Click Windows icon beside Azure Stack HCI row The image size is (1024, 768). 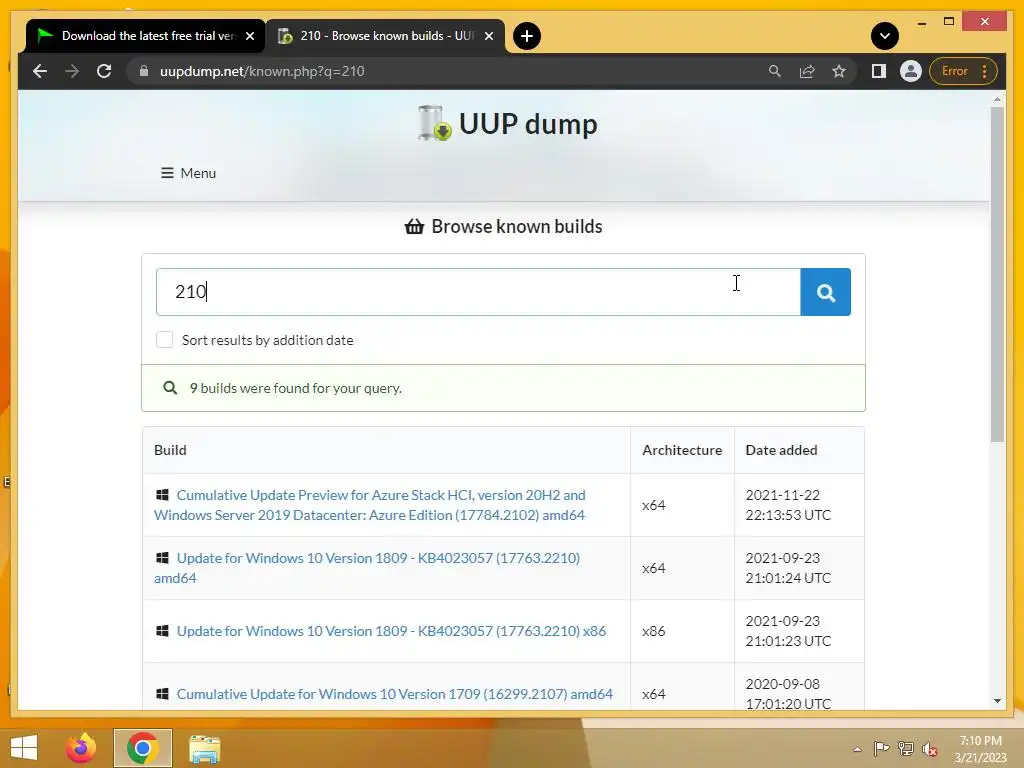click(x=162, y=495)
